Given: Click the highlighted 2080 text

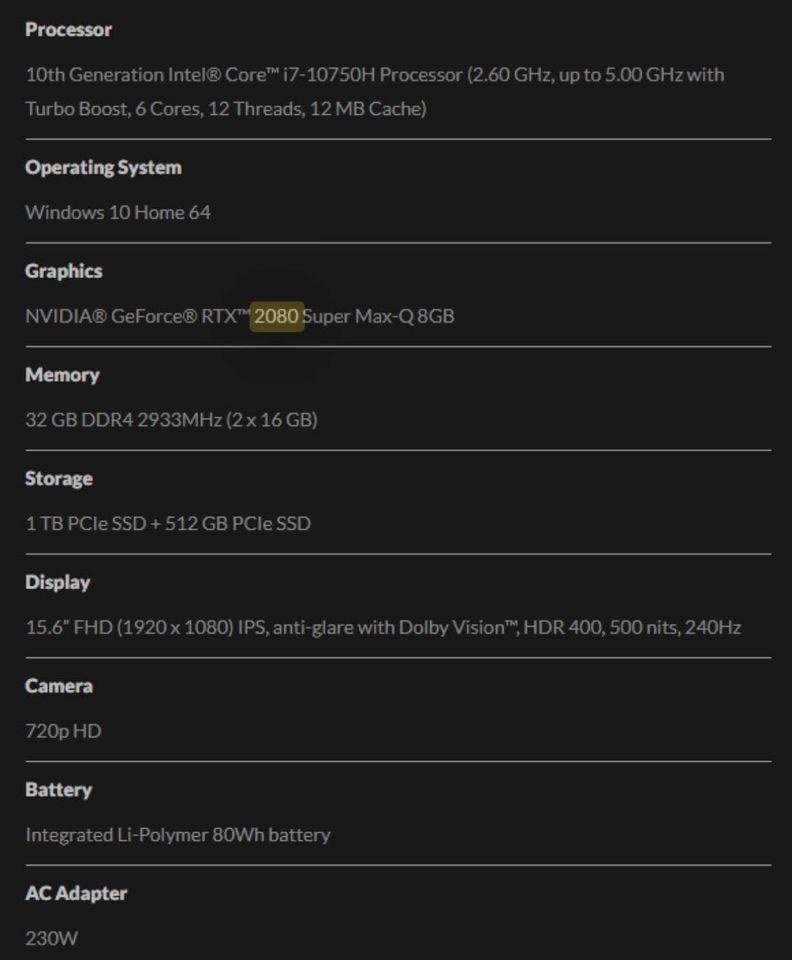Looking at the screenshot, I should click(x=276, y=316).
